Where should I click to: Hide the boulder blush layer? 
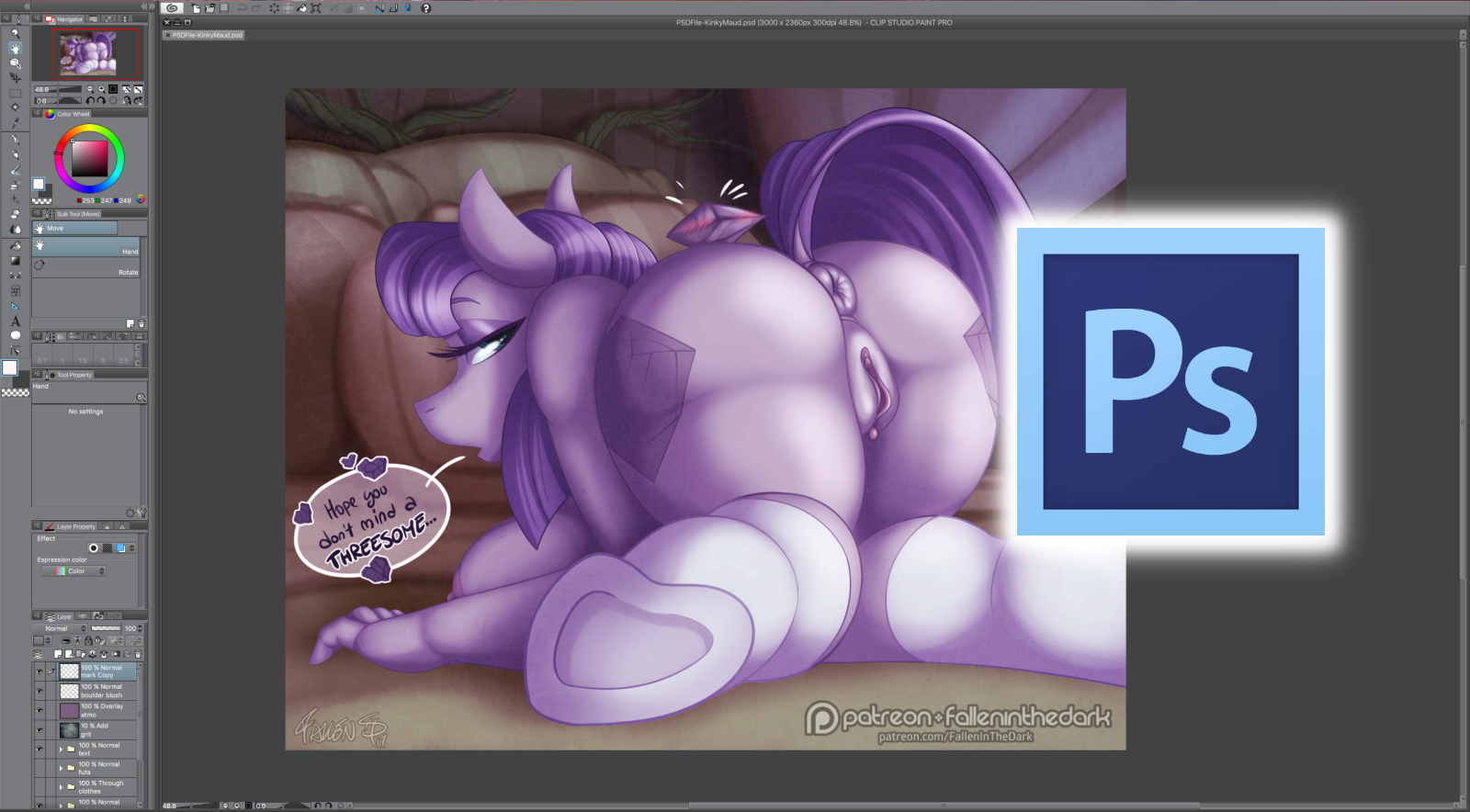(x=40, y=691)
